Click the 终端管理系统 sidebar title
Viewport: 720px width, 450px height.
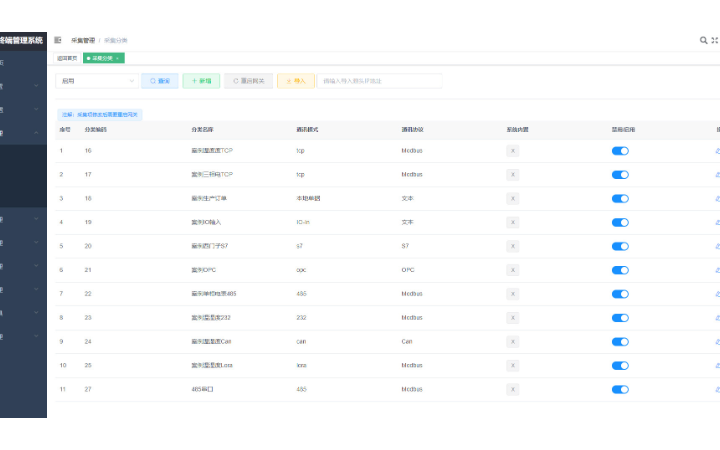tap(21, 40)
